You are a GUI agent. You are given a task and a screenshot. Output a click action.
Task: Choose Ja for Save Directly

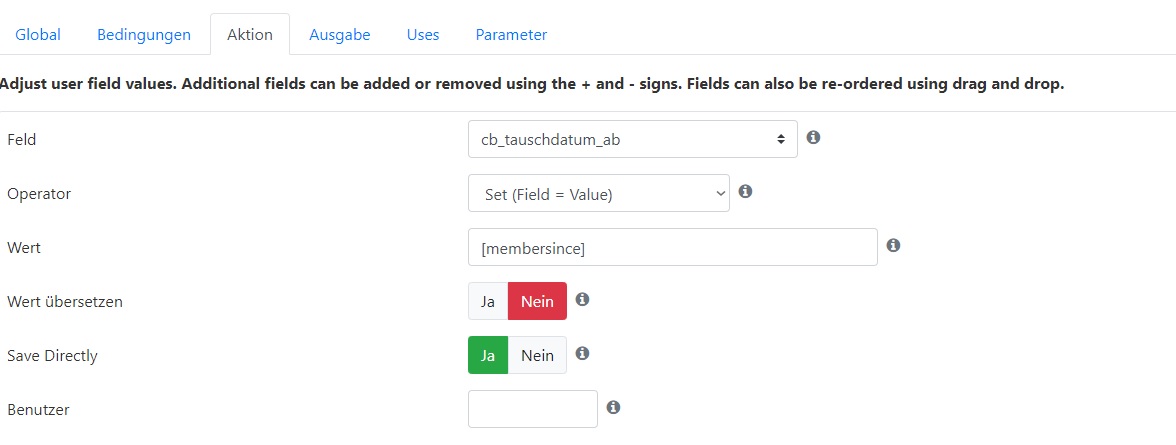[488, 355]
